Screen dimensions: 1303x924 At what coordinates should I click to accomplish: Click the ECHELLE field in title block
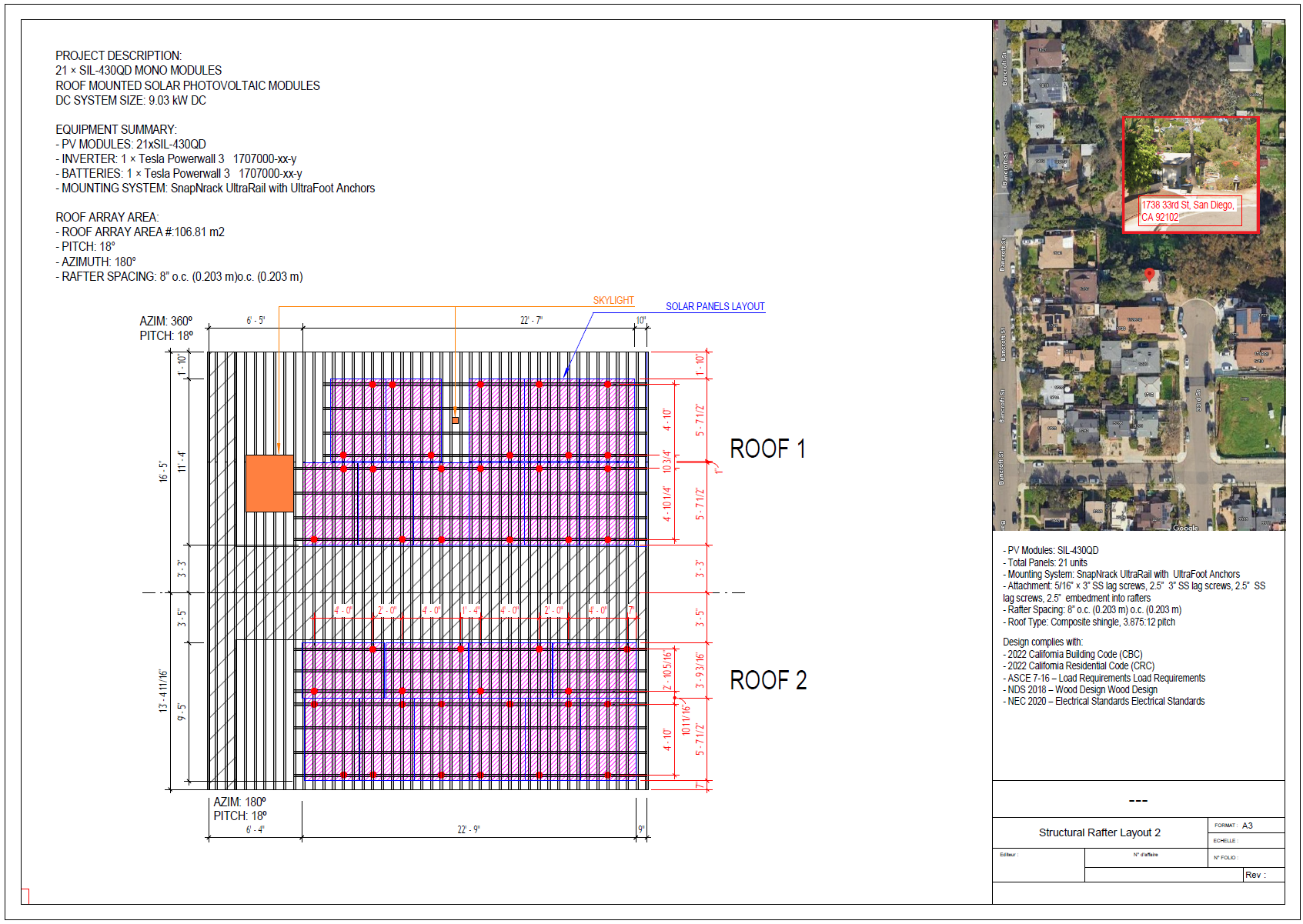(x=1245, y=840)
